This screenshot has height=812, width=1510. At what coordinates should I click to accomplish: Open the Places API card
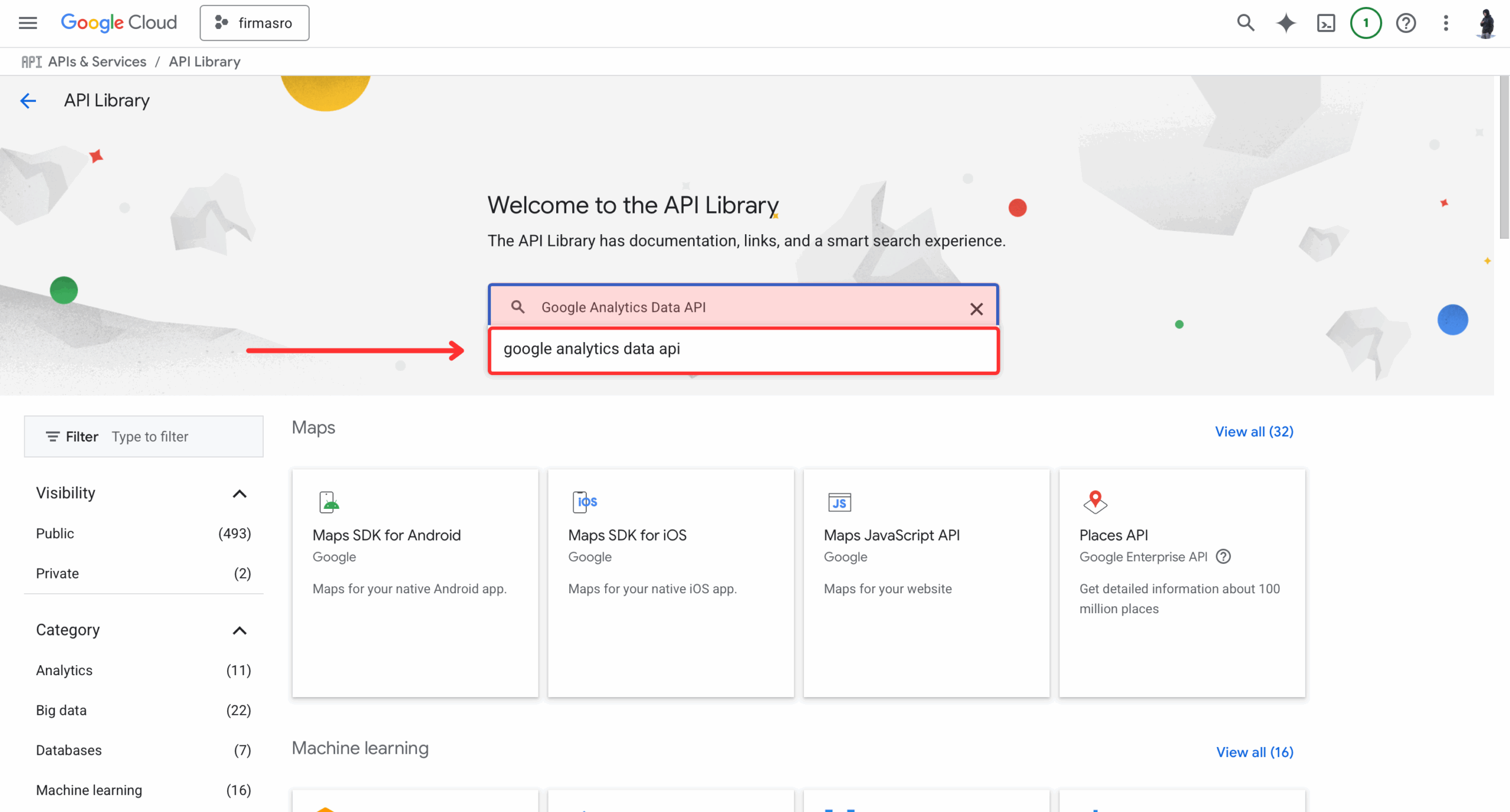[1182, 583]
